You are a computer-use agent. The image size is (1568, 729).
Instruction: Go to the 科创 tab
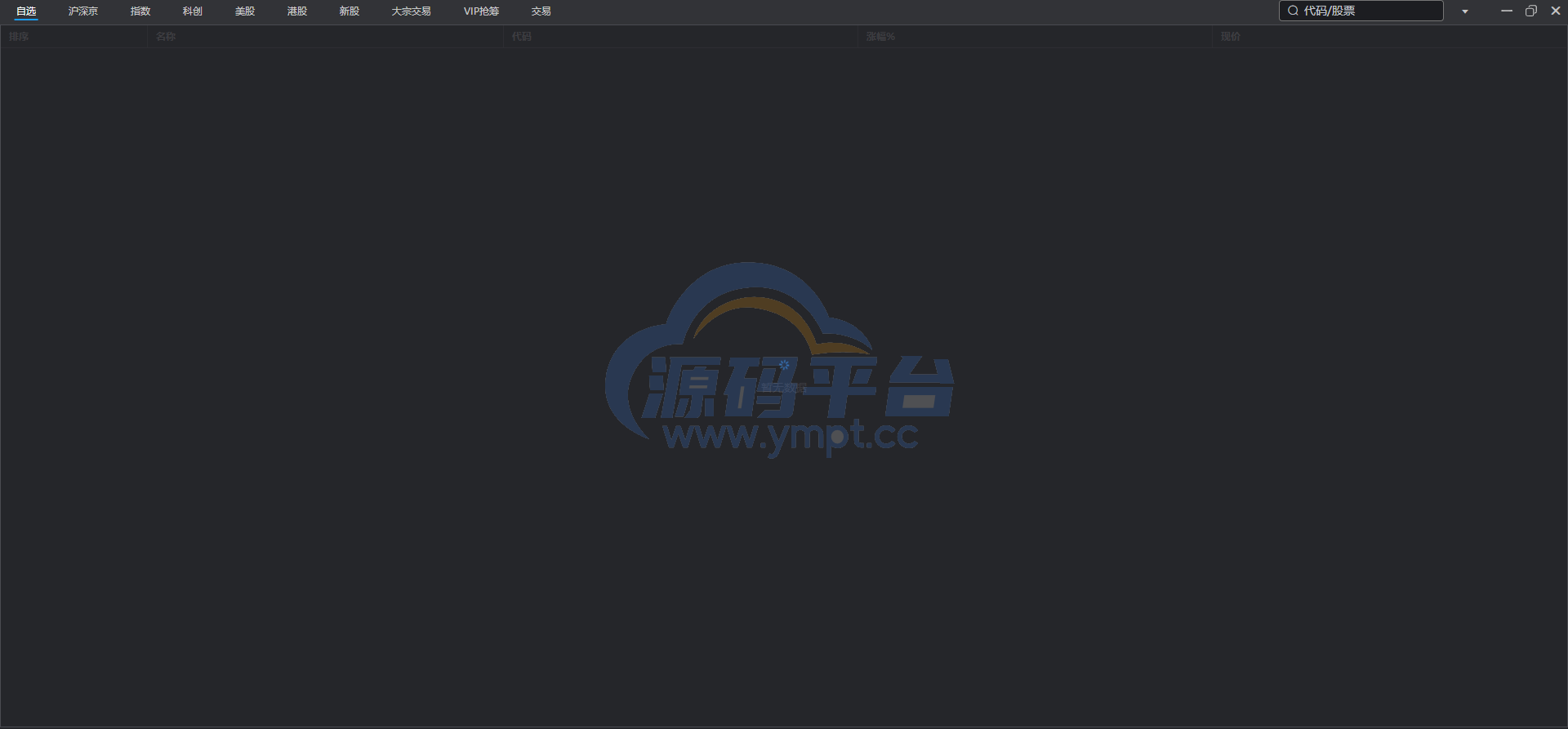coord(193,11)
